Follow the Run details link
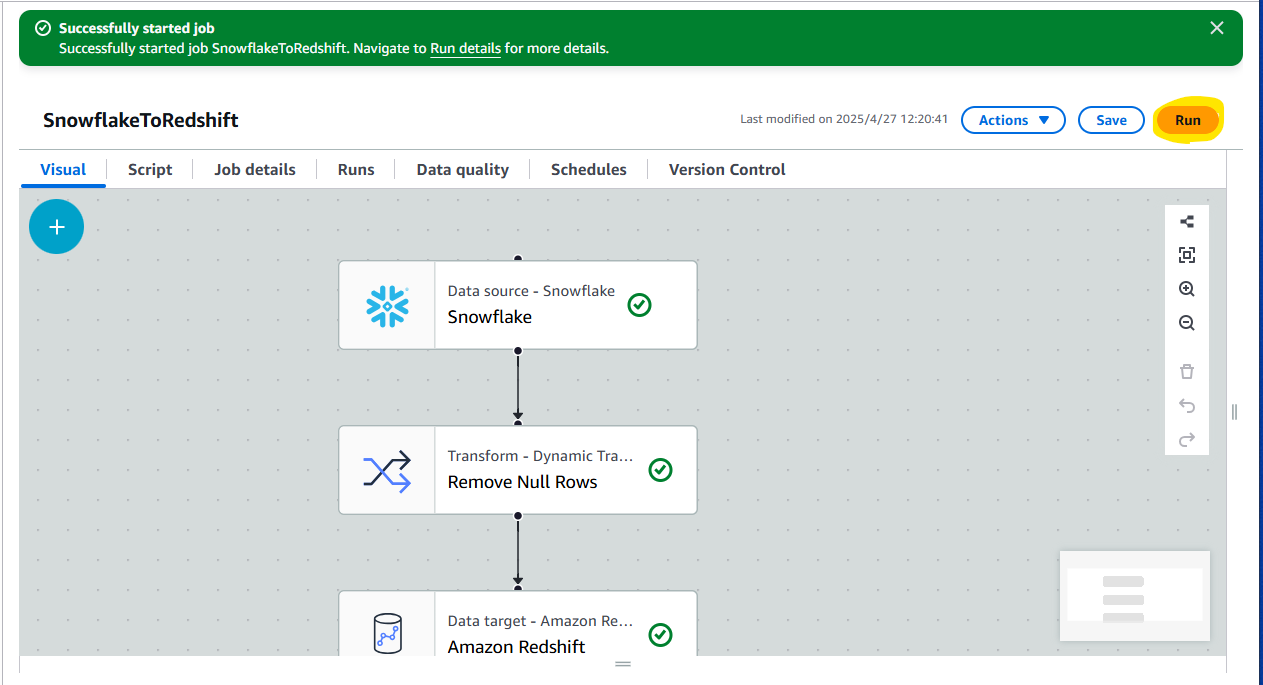 (465, 48)
